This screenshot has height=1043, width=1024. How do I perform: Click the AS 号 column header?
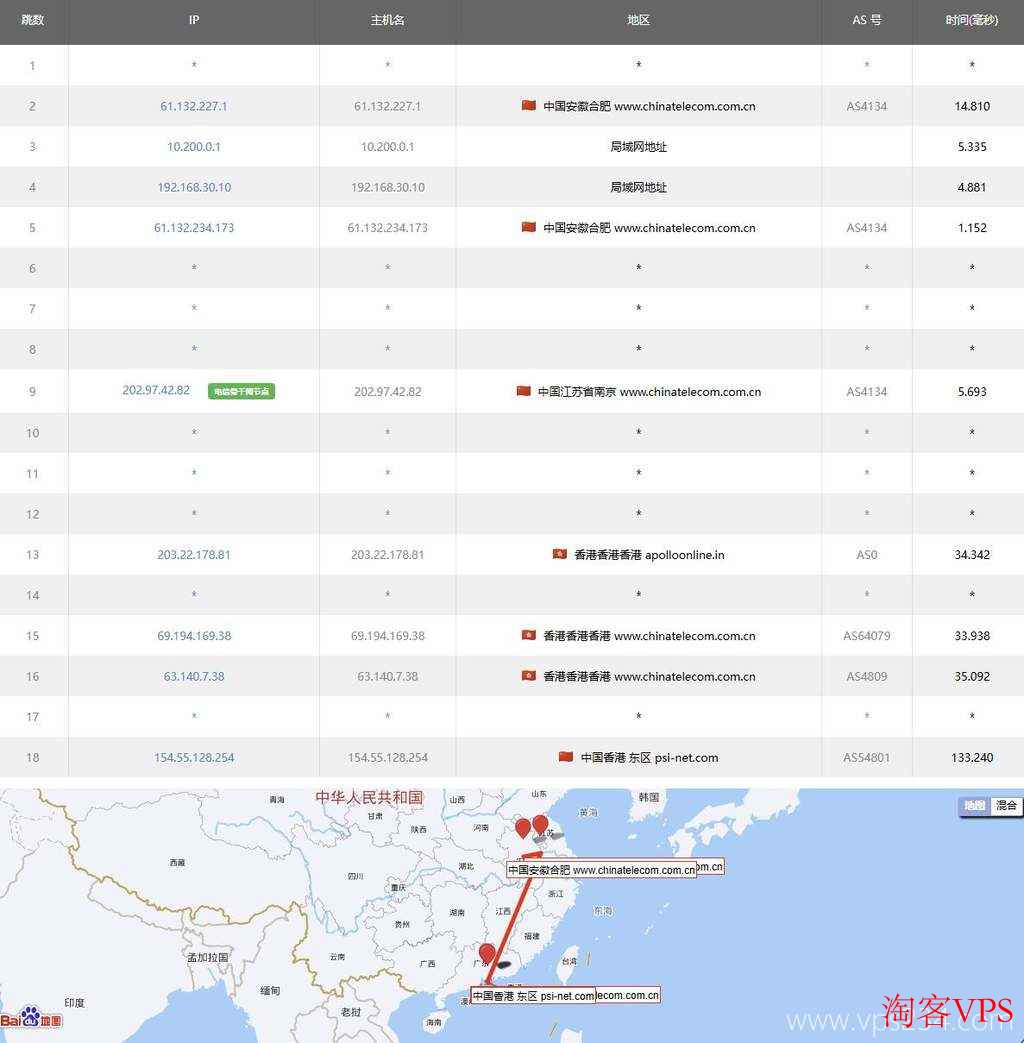click(866, 20)
